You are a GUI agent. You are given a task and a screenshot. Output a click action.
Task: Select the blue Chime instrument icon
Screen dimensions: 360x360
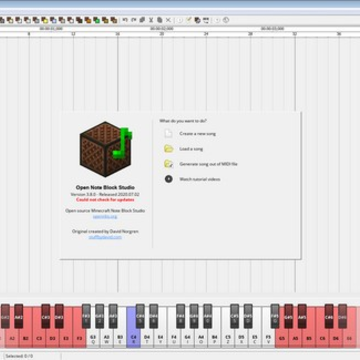pyautogui.click(x=53, y=20)
